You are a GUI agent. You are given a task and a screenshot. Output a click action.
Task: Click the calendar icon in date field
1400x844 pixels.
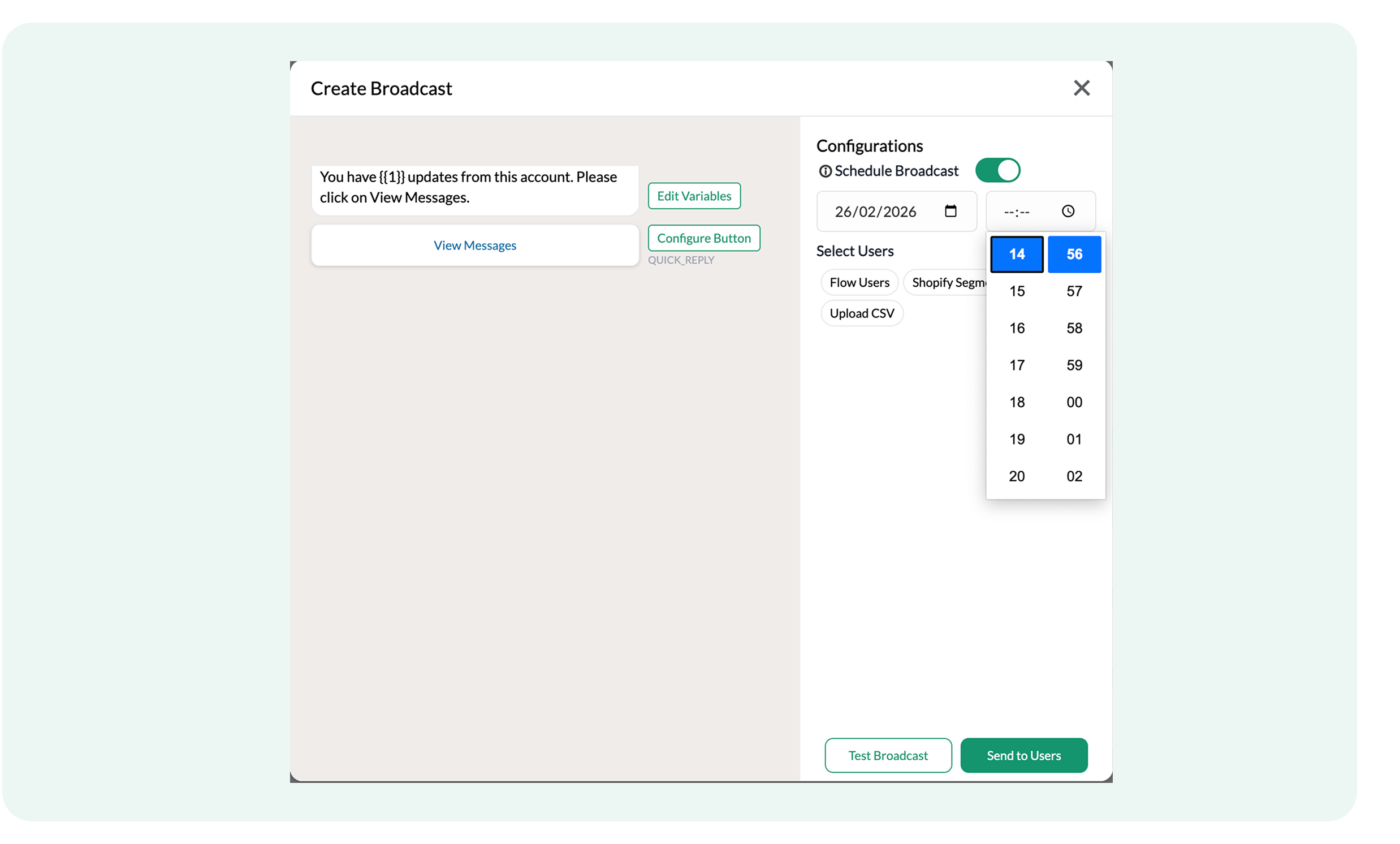(950, 211)
